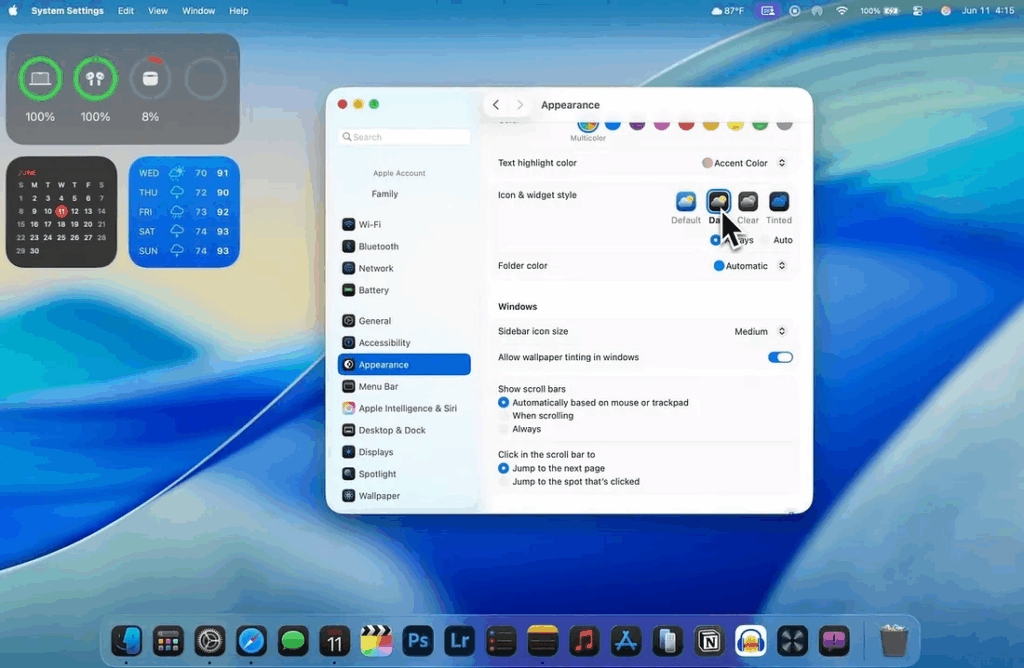Launch Photoshop from the Dock
This screenshot has height=668, width=1024.
pyautogui.click(x=417, y=641)
